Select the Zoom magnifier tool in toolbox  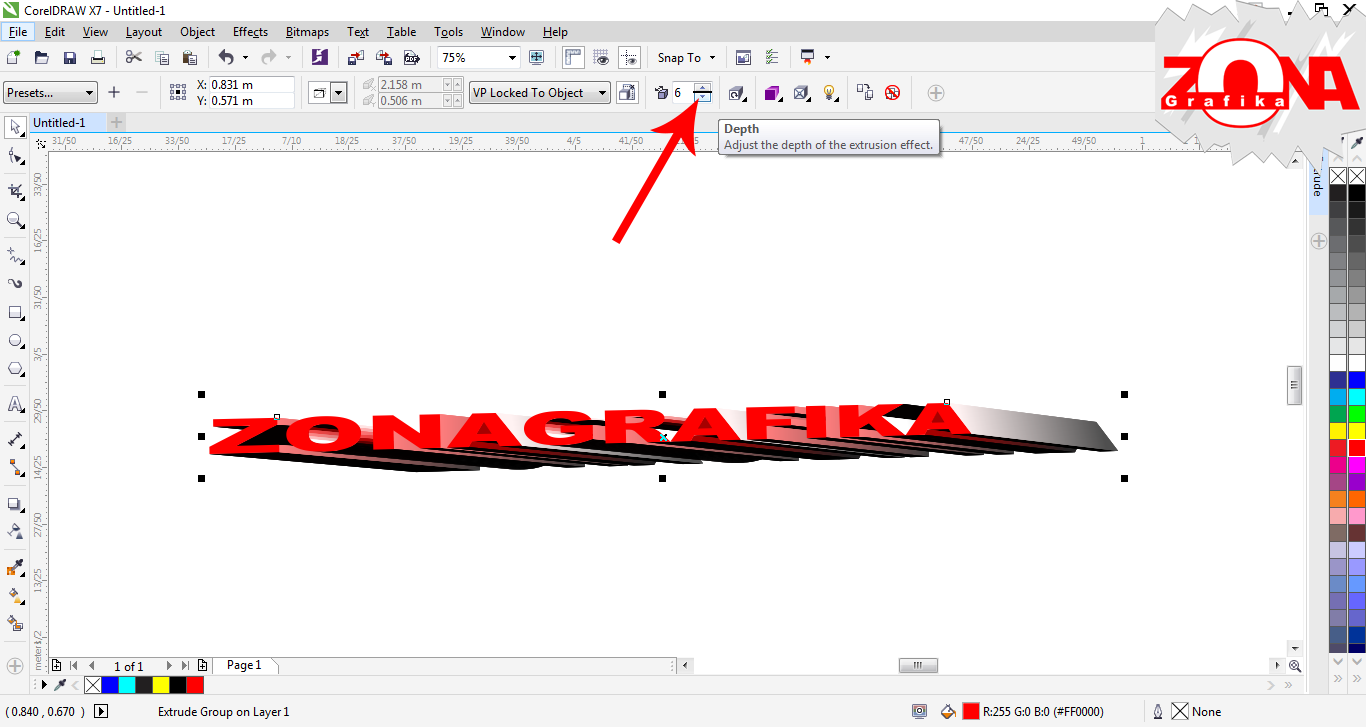click(15, 220)
